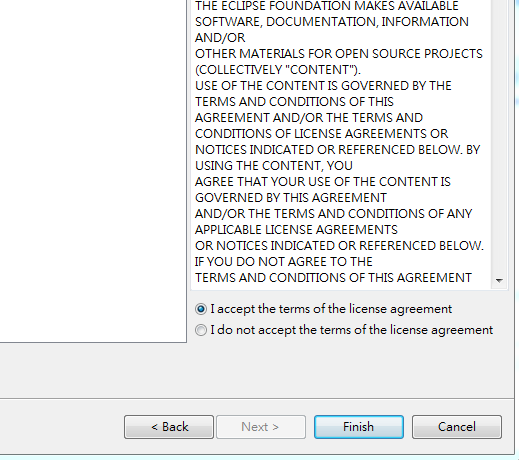Choose the do not accept terms radio button
The height and width of the screenshot is (460, 519).
pos(201,330)
